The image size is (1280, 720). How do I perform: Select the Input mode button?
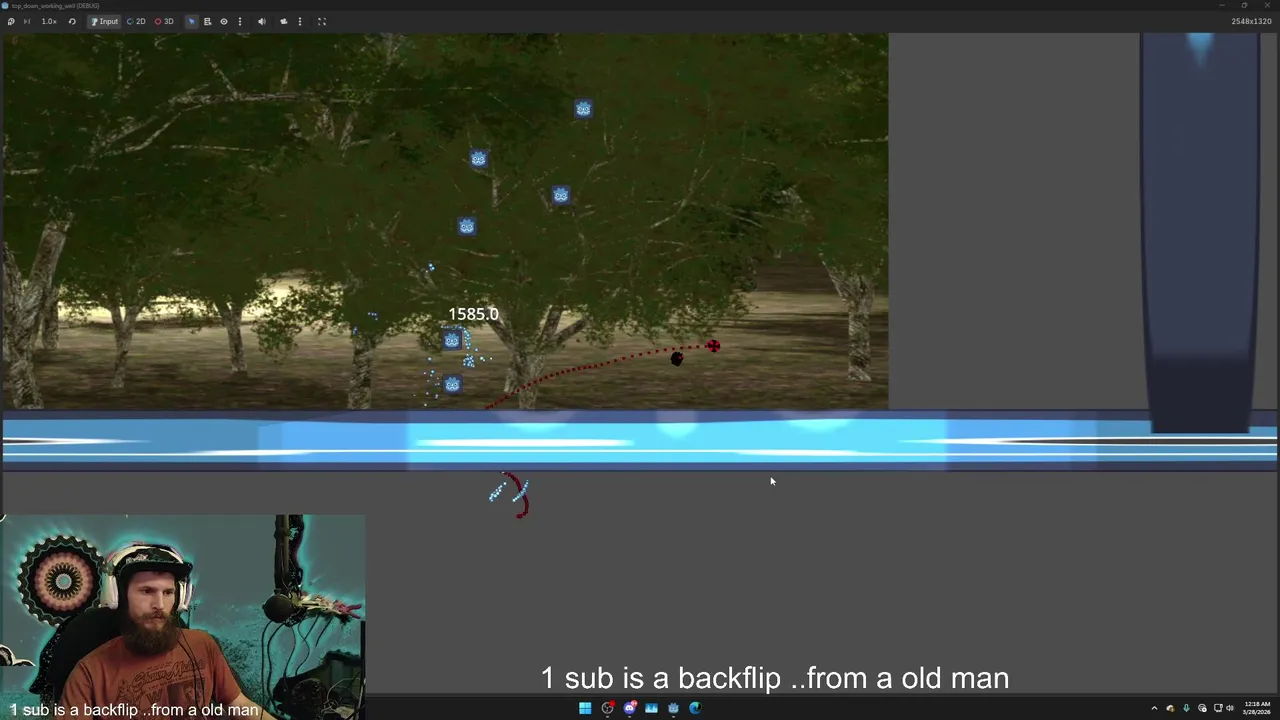pos(104,21)
